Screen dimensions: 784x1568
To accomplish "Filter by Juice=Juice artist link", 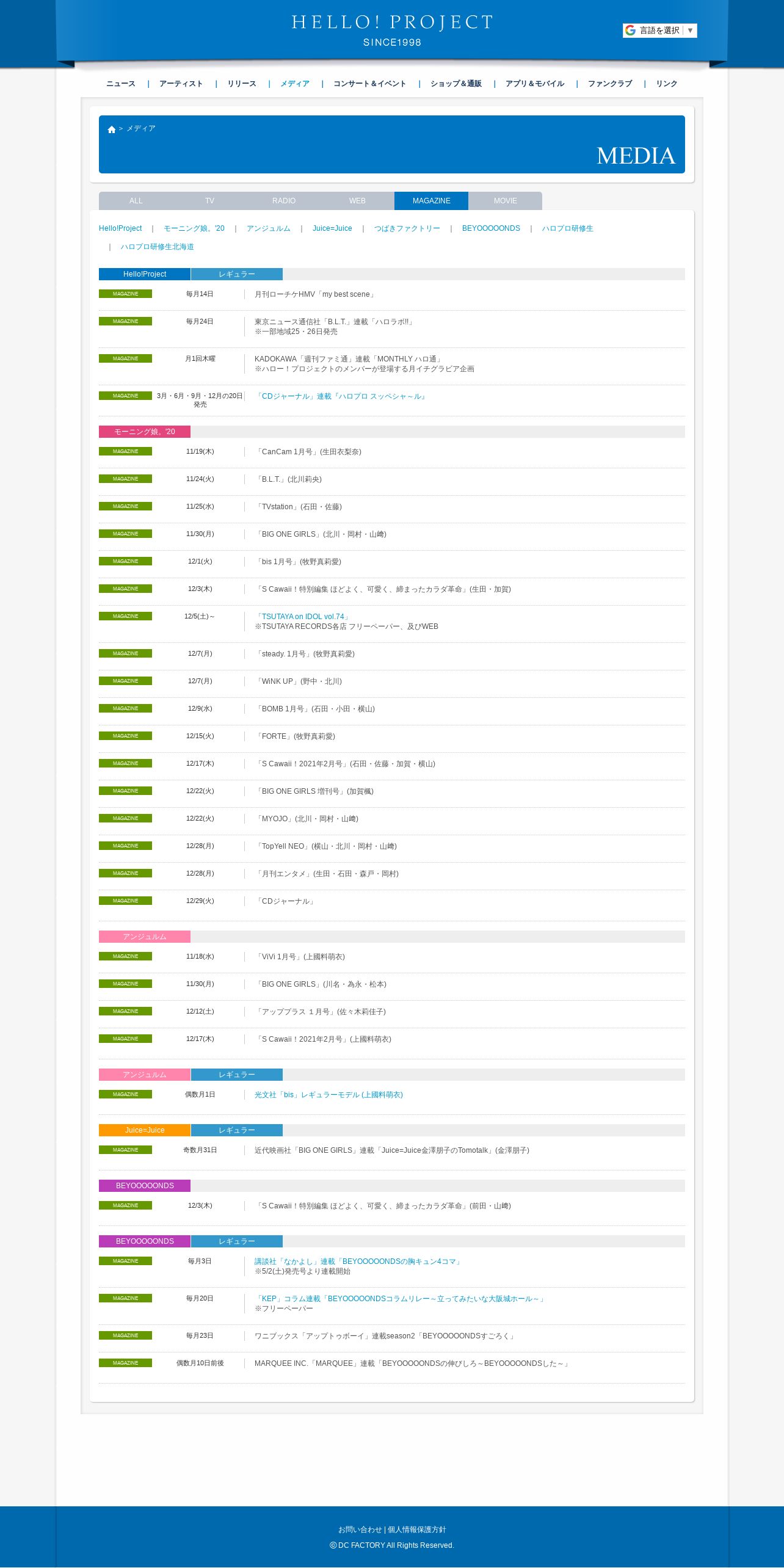I will [332, 228].
